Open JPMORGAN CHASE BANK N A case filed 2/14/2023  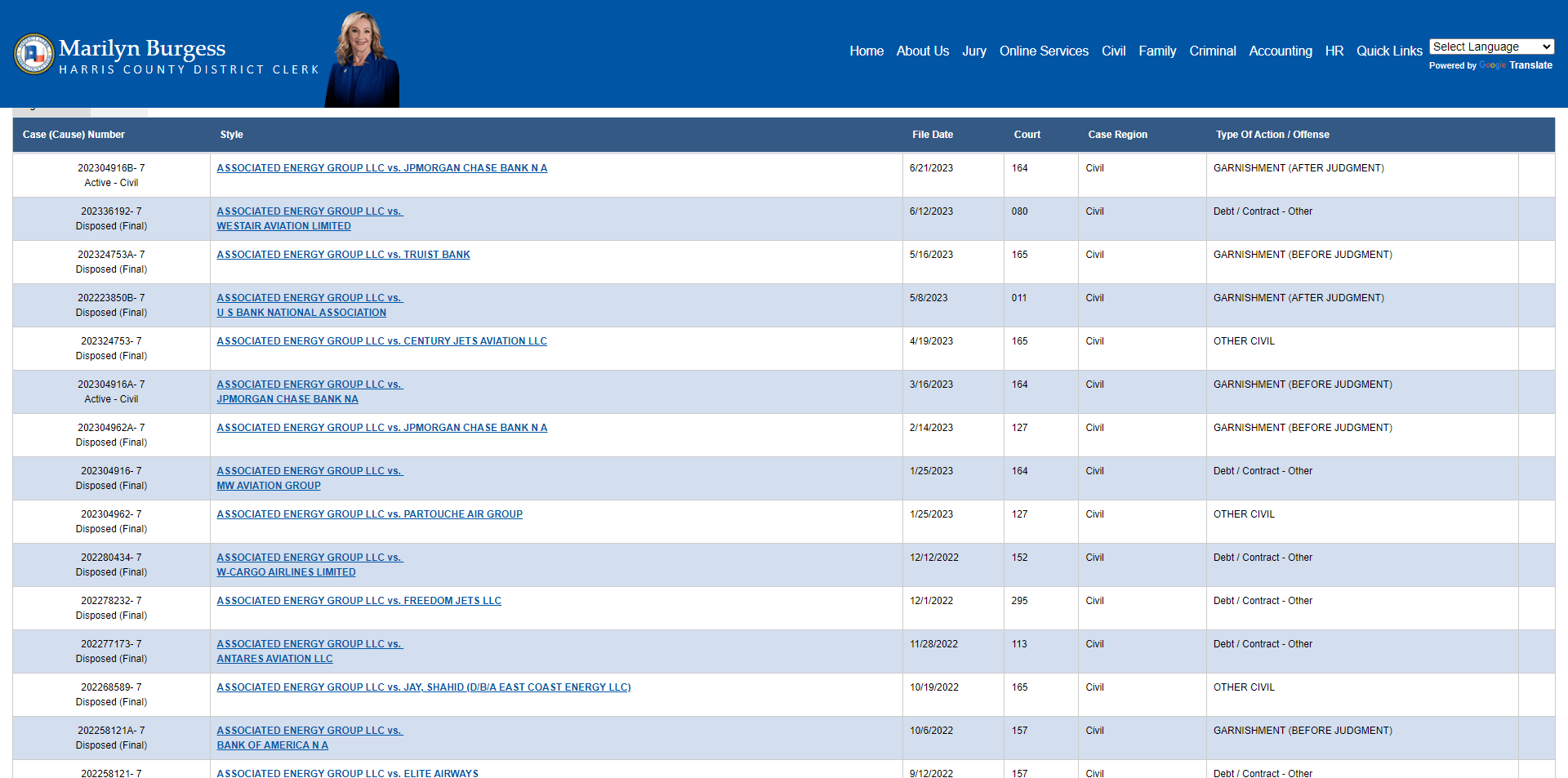[382, 428]
